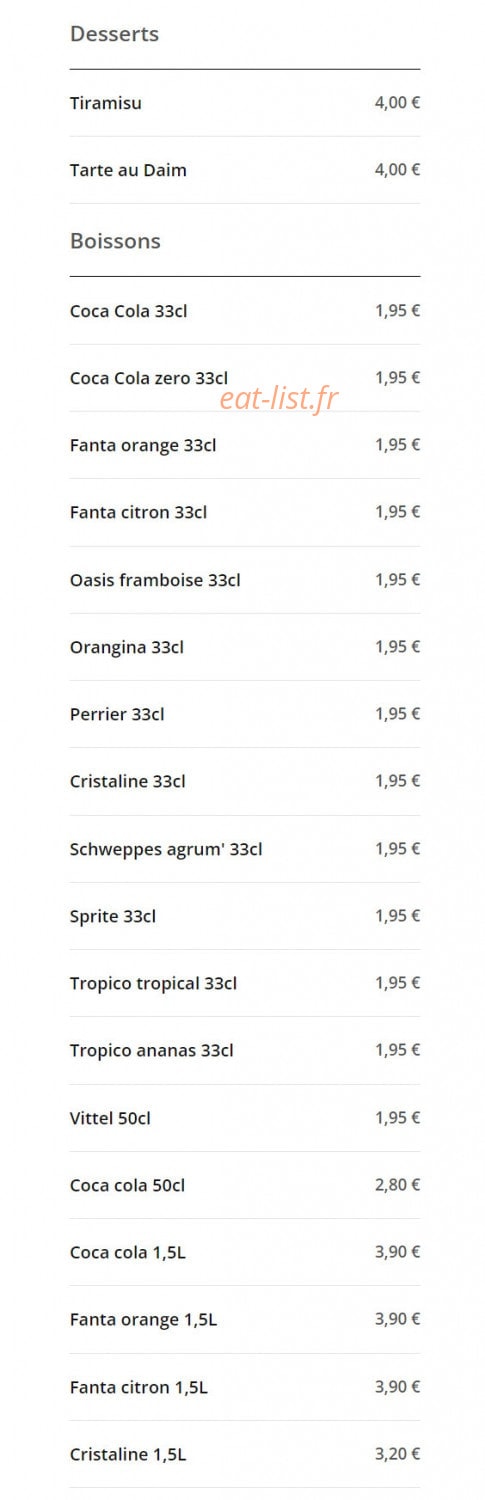Select Cristaline 1,5L
Viewport: 485px width, 1500px height.
coord(245,1454)
